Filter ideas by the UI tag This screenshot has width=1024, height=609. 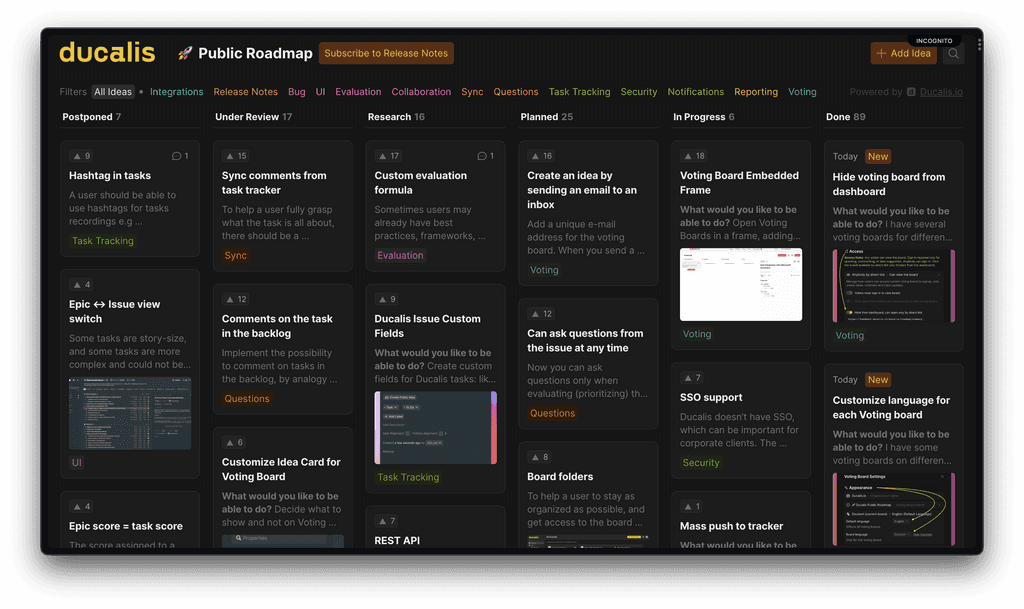[320, 92]
